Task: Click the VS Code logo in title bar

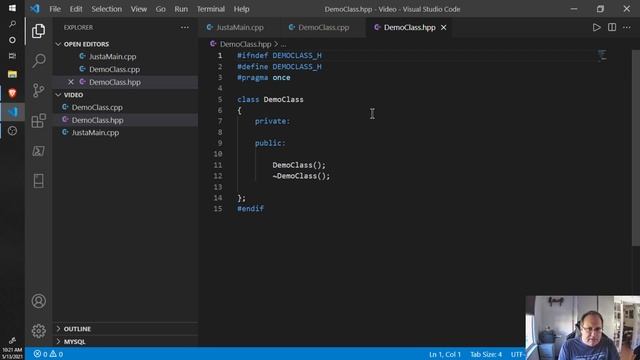Action: point(35,9)
